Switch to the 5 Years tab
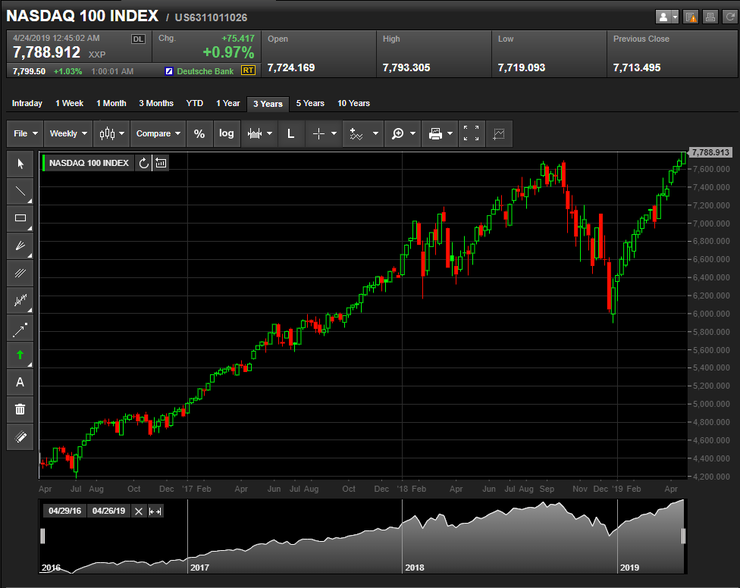 (310, 103)
